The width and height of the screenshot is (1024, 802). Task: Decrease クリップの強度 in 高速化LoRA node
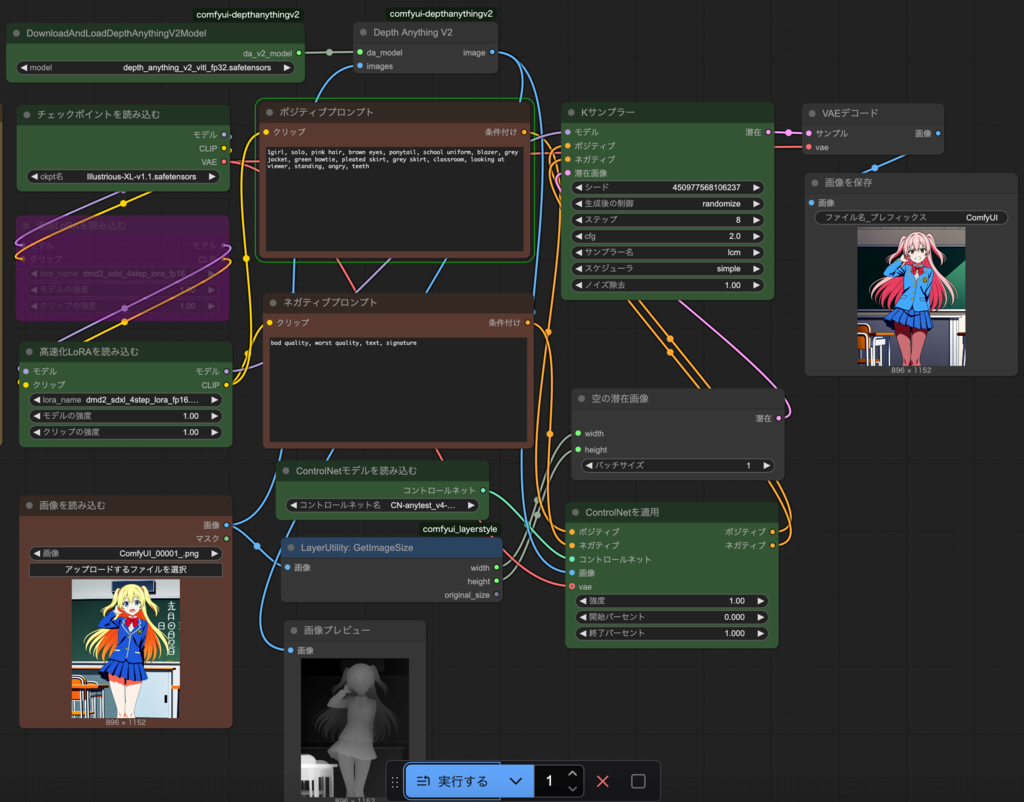37,432
